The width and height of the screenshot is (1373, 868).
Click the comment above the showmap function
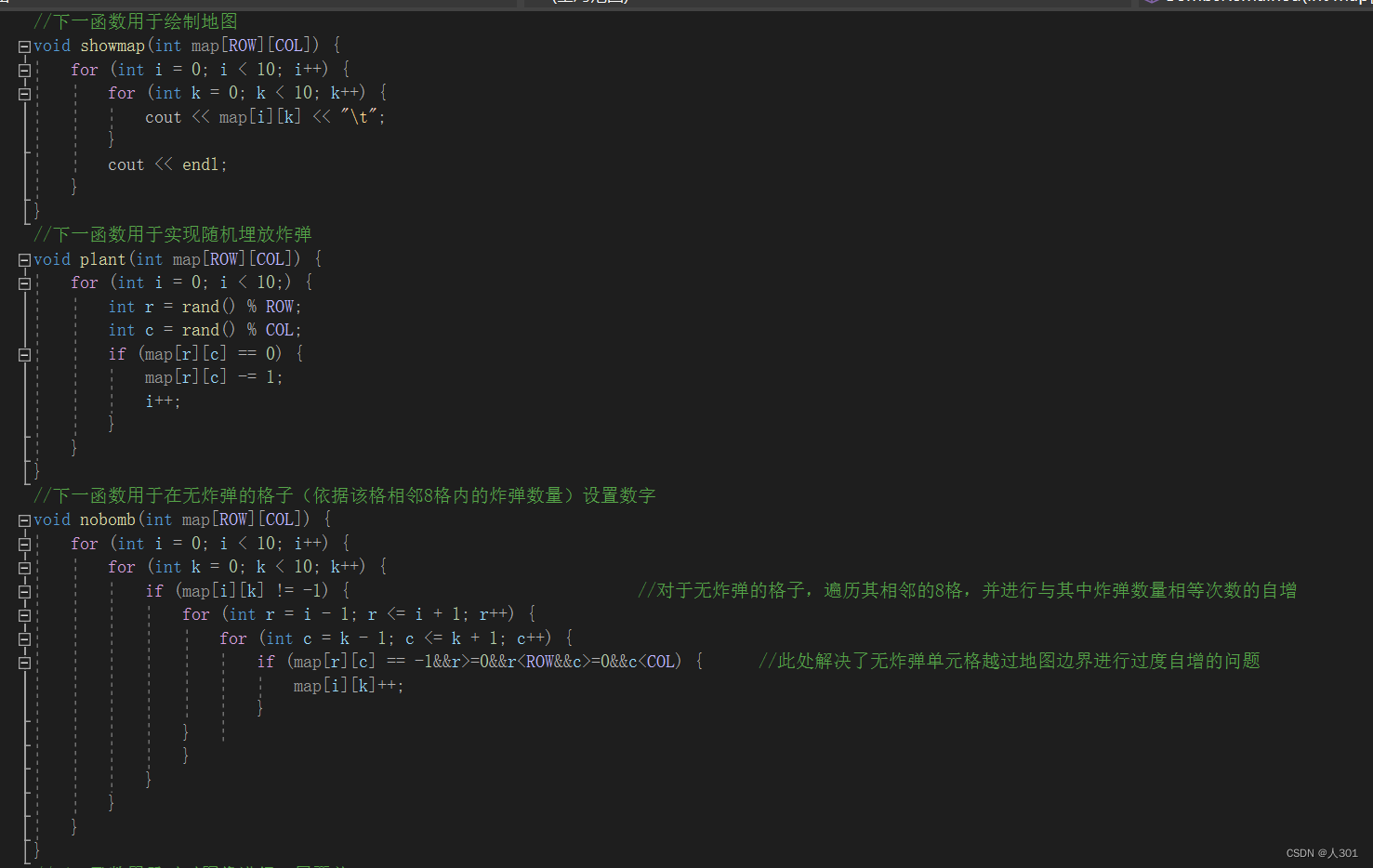pos(136,20)
